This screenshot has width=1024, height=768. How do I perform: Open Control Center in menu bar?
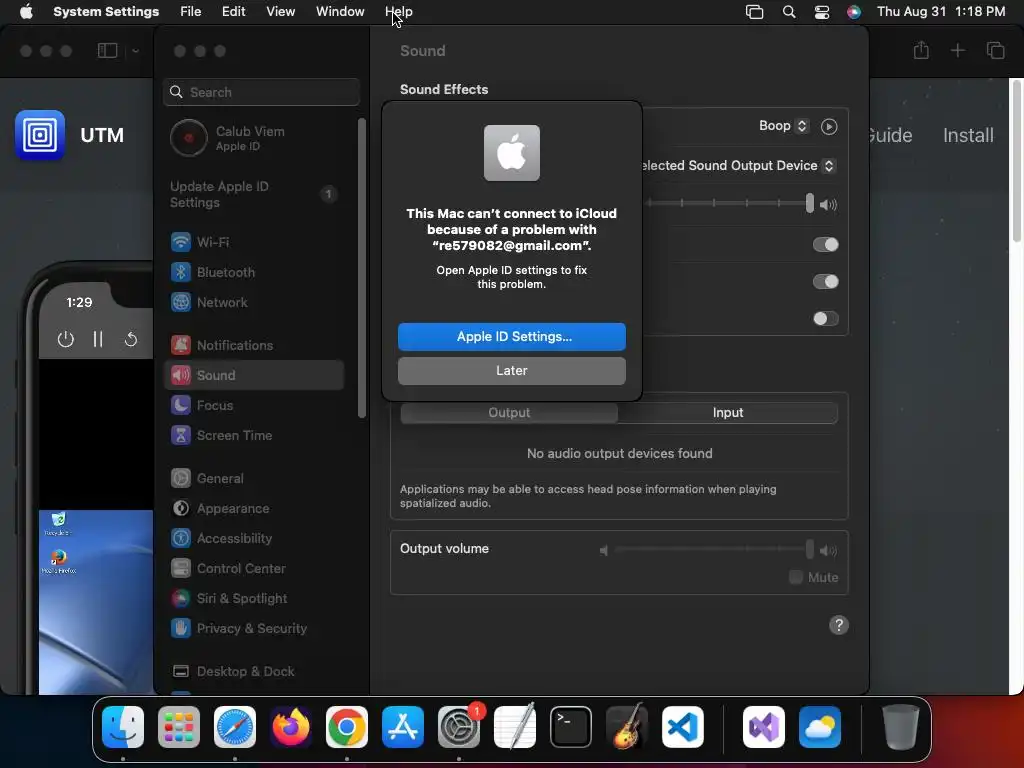(822, 12)
